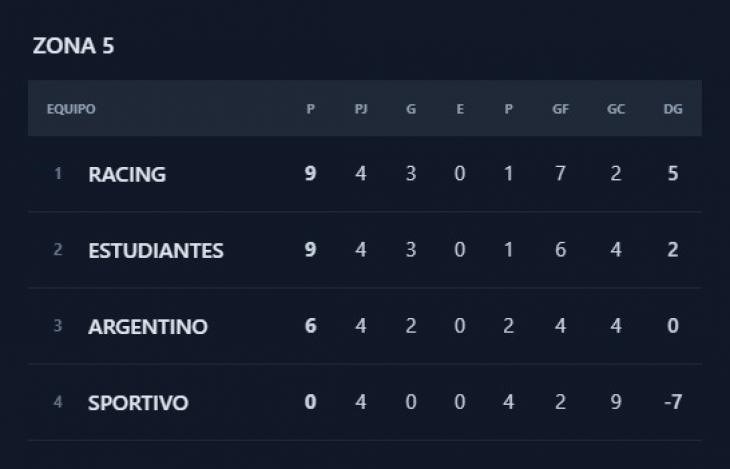Sort table by DG column header

[x=673, y=109]
